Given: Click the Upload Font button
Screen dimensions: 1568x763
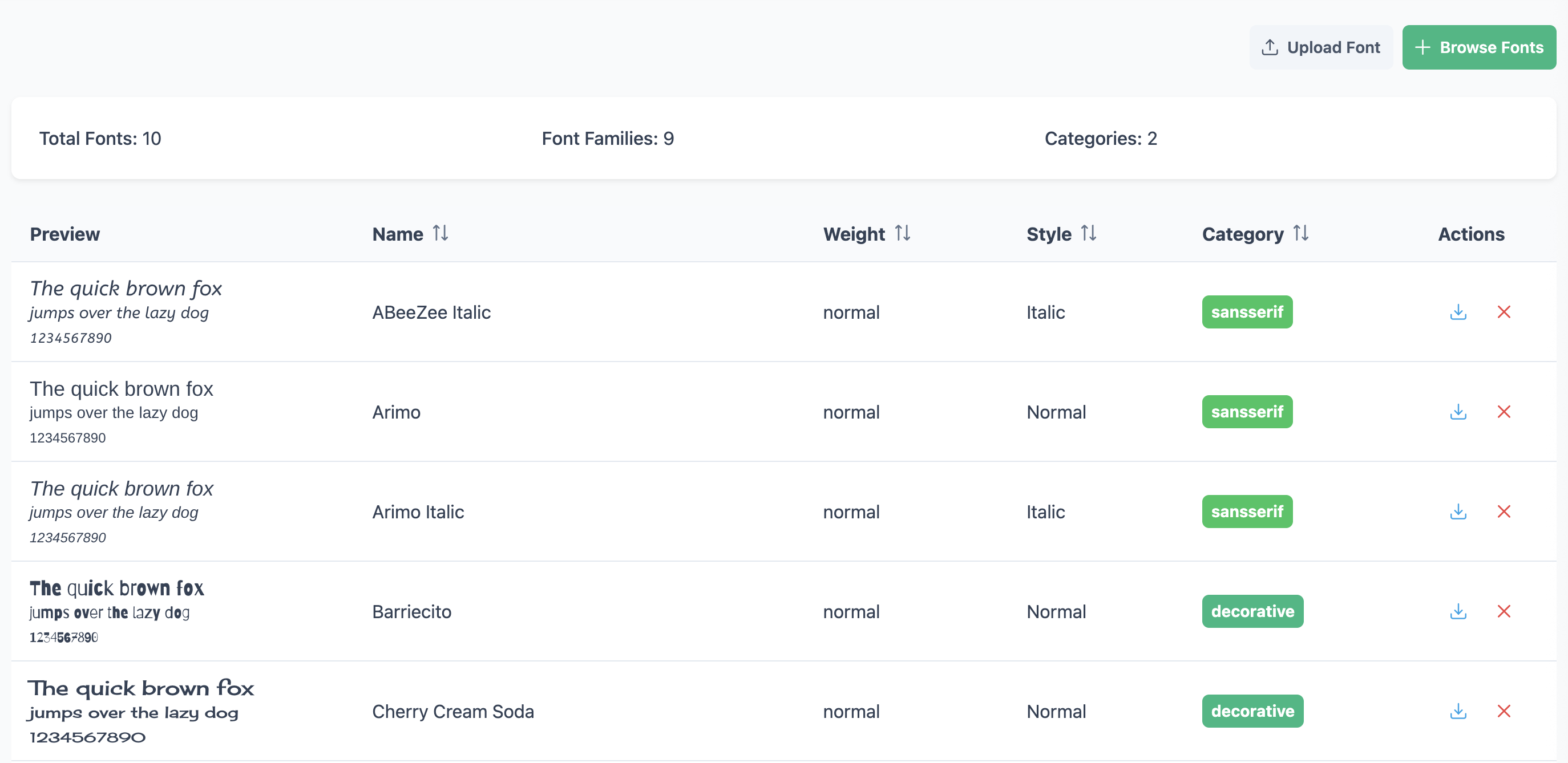Looking at the screenshot, I should click(x=1320, y=47).
